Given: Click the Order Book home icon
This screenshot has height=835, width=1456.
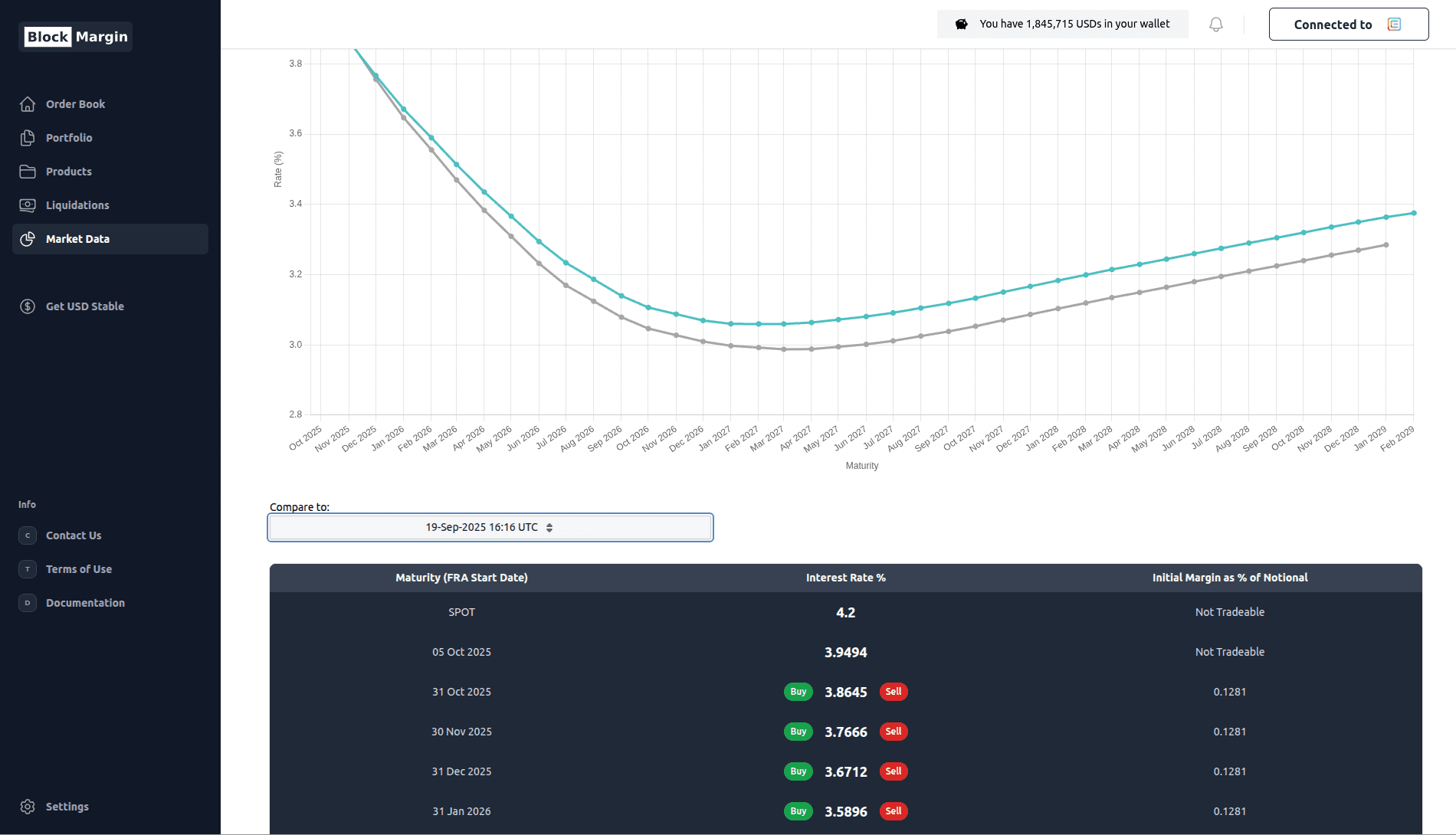Looking at the screenshot, I should [28, 104].
